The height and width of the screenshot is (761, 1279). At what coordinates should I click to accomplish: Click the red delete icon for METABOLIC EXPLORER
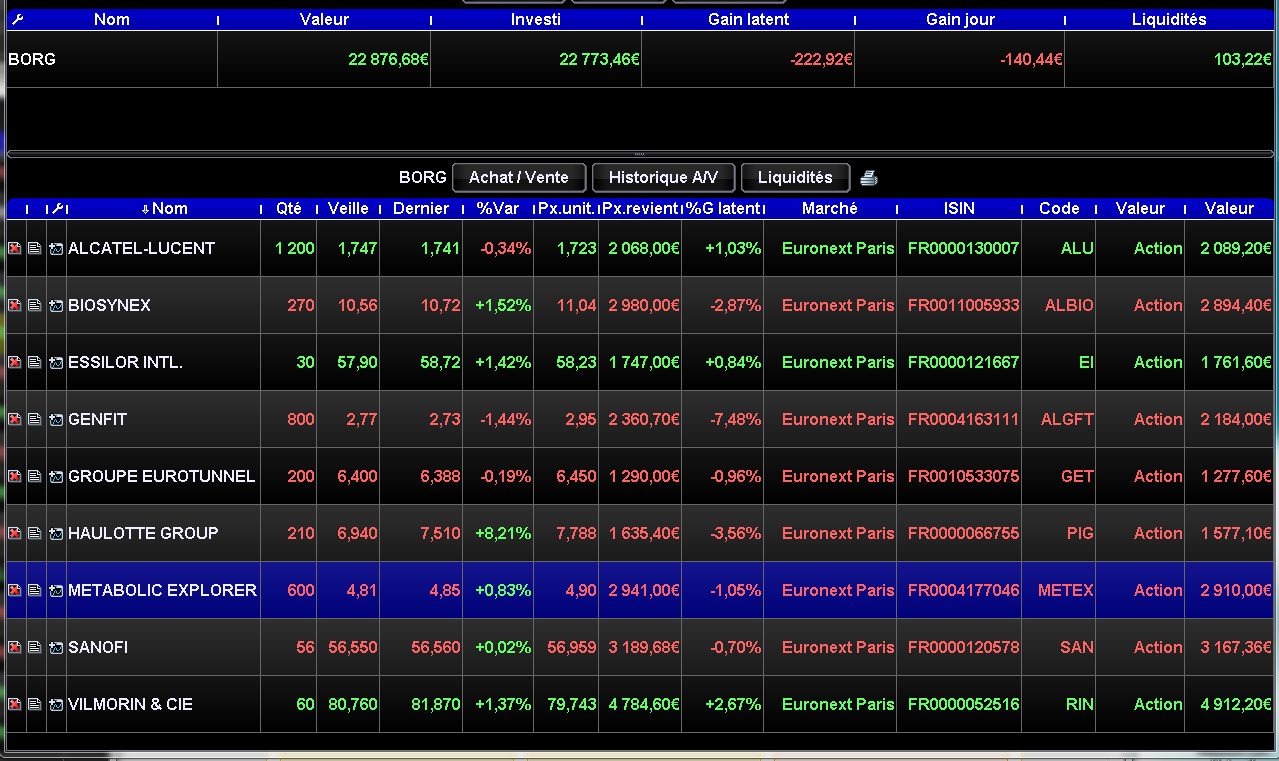pos(15,590)
